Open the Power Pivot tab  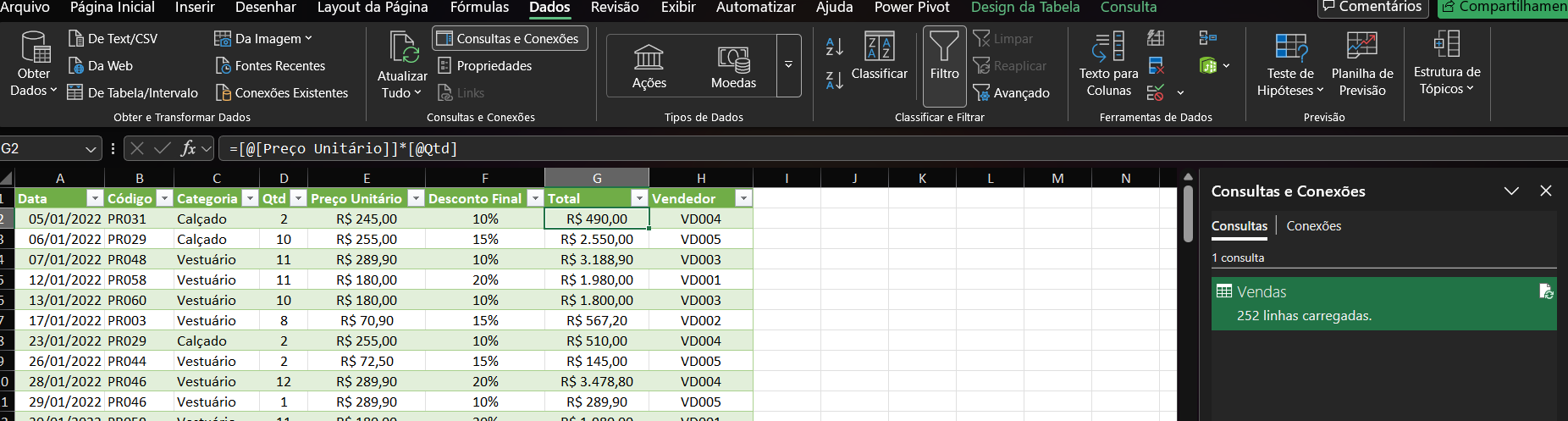click(x=912, y=8)
